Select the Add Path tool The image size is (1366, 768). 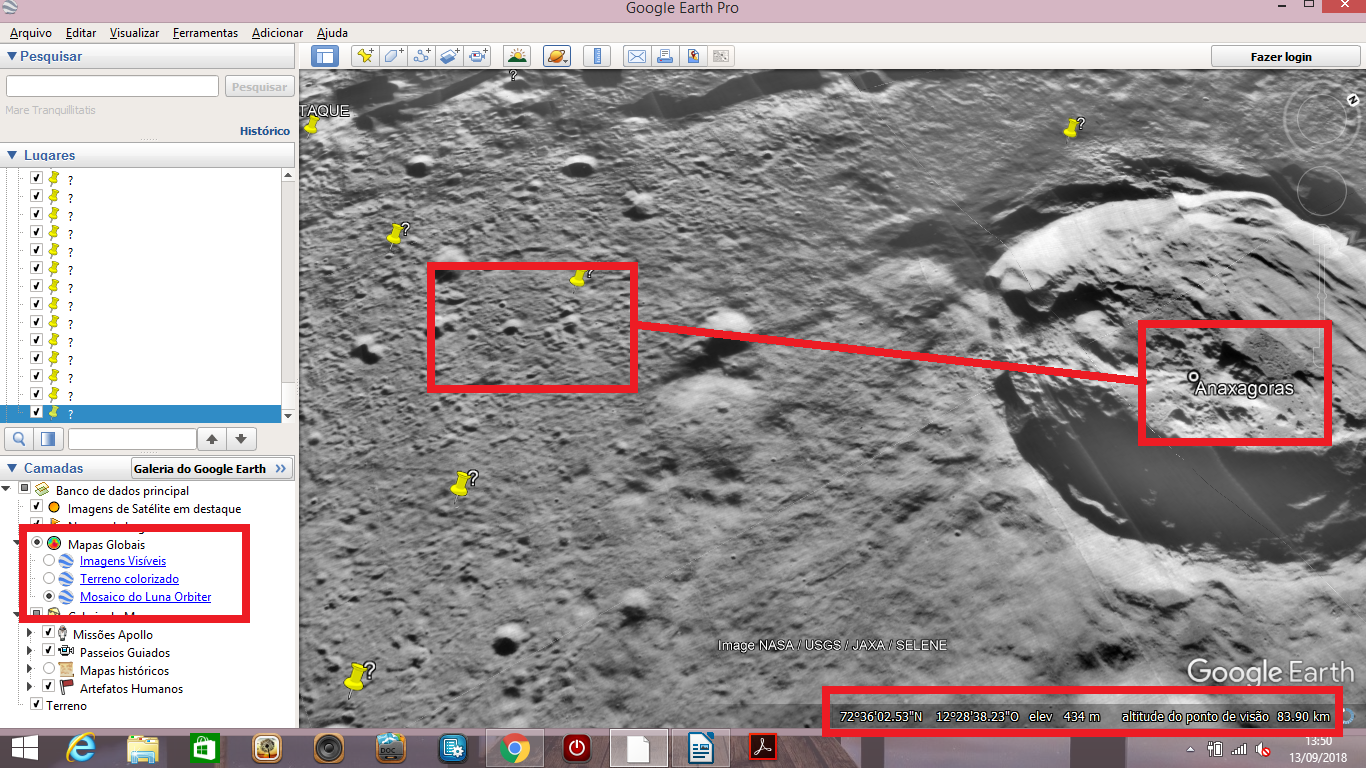[422, 56]
